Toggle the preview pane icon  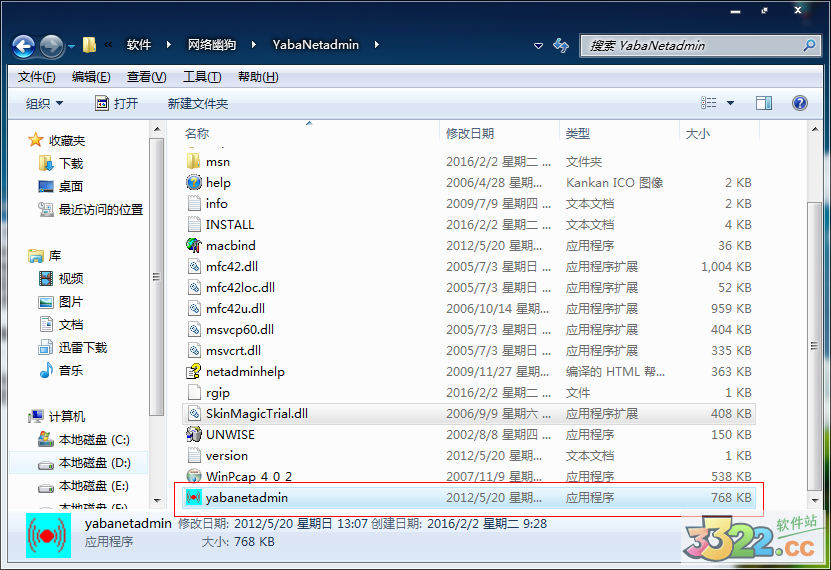pos(764,103)
